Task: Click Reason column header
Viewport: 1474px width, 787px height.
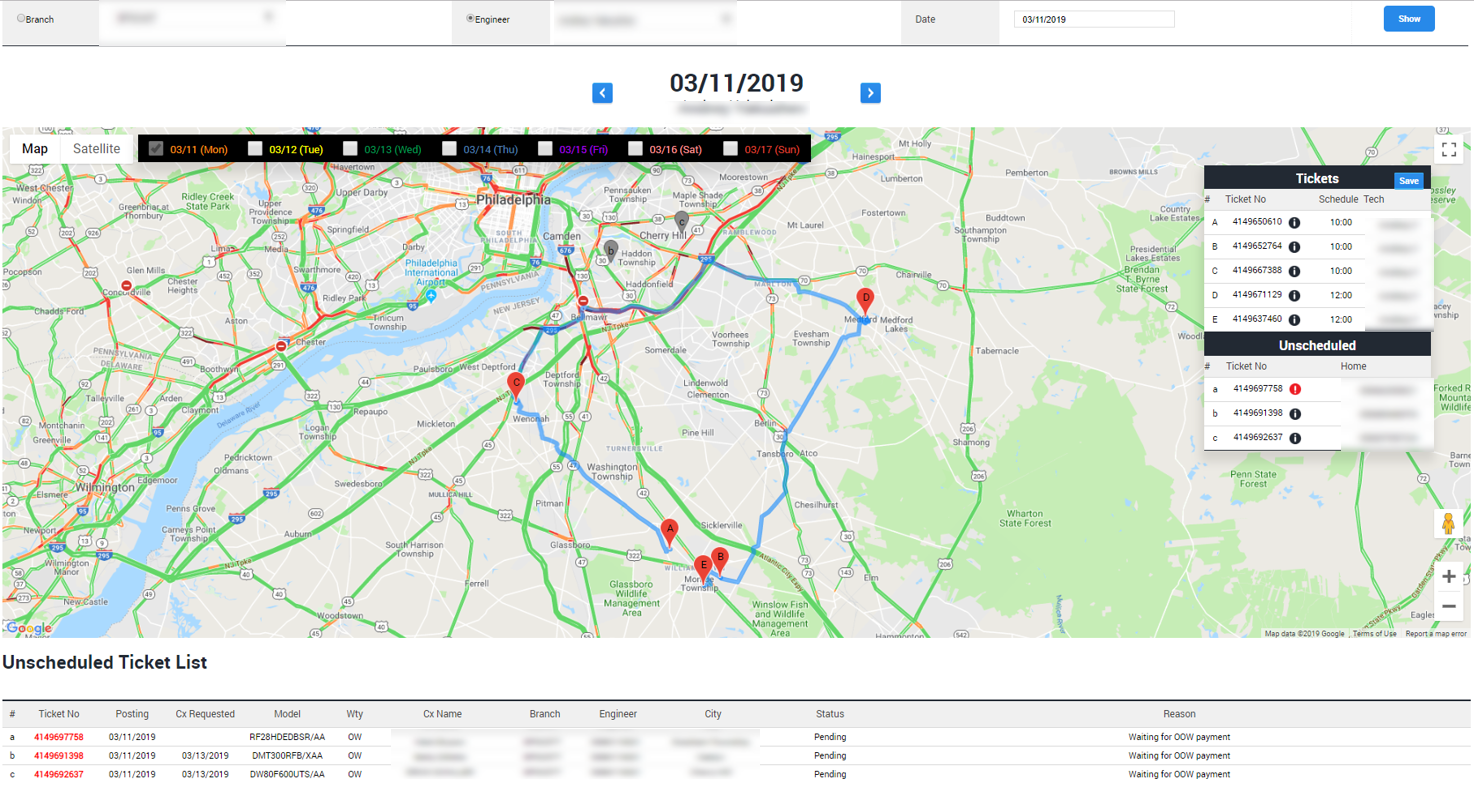Action: click(x=1179, y=714)
